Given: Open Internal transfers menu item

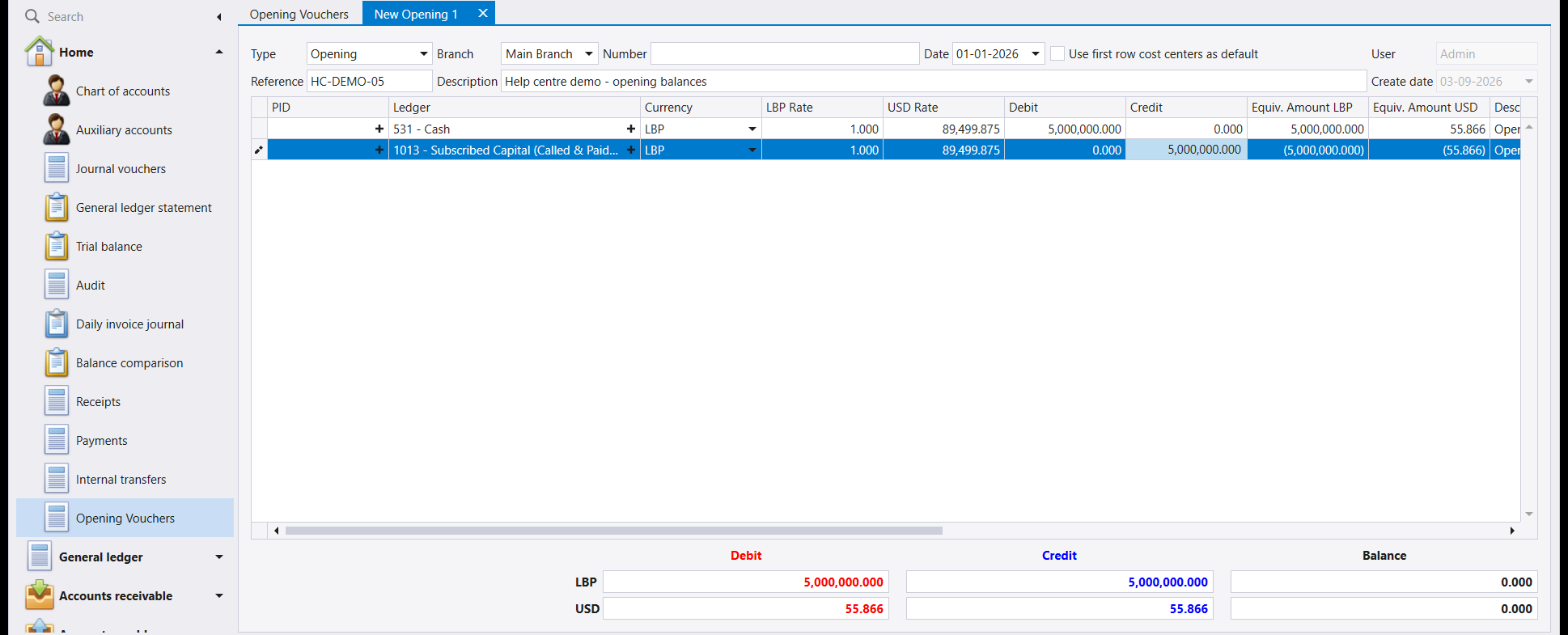Looking at the screenshot, I should click(x=121, y=479).
